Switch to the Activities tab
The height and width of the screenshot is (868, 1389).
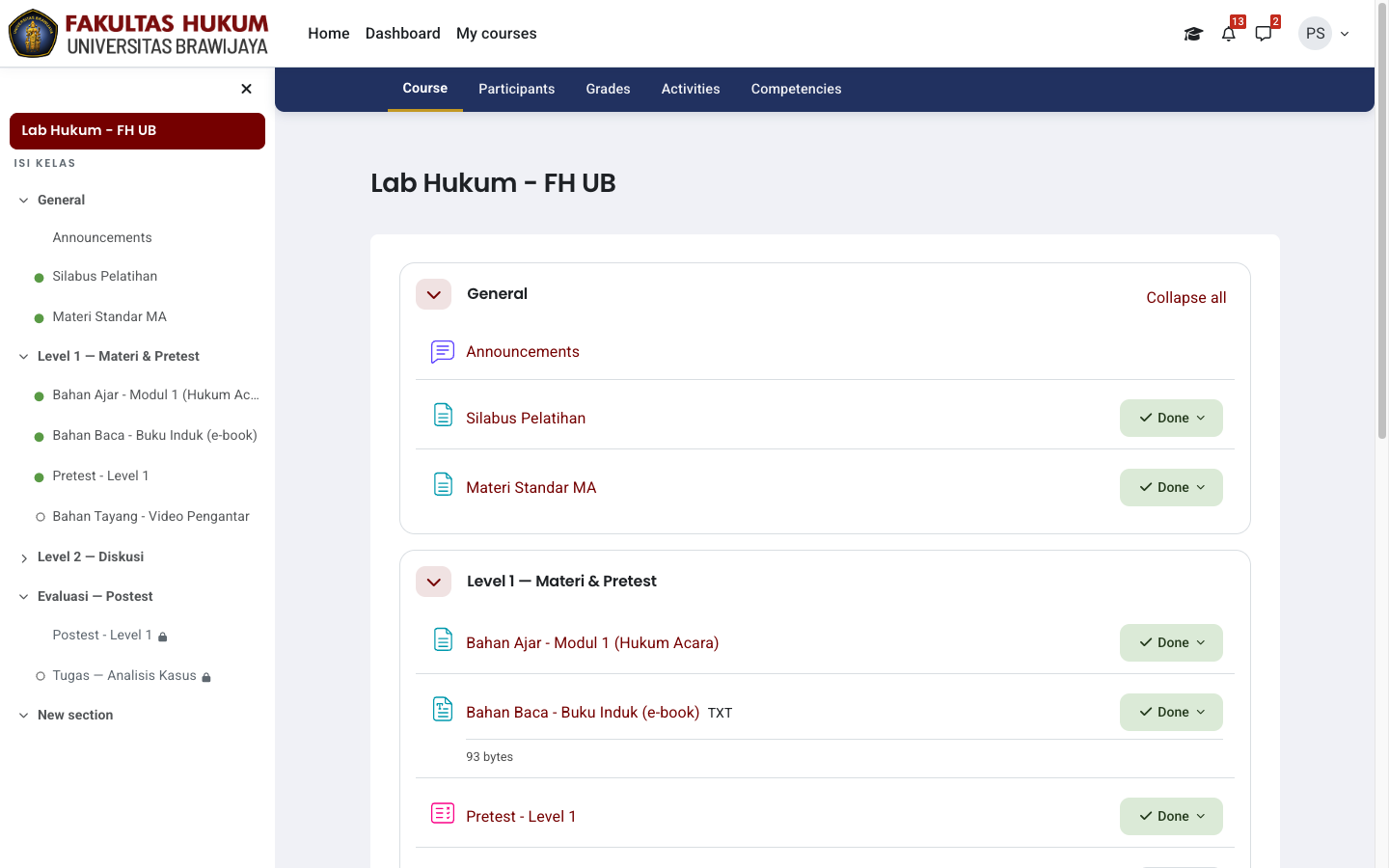[691, 89]
